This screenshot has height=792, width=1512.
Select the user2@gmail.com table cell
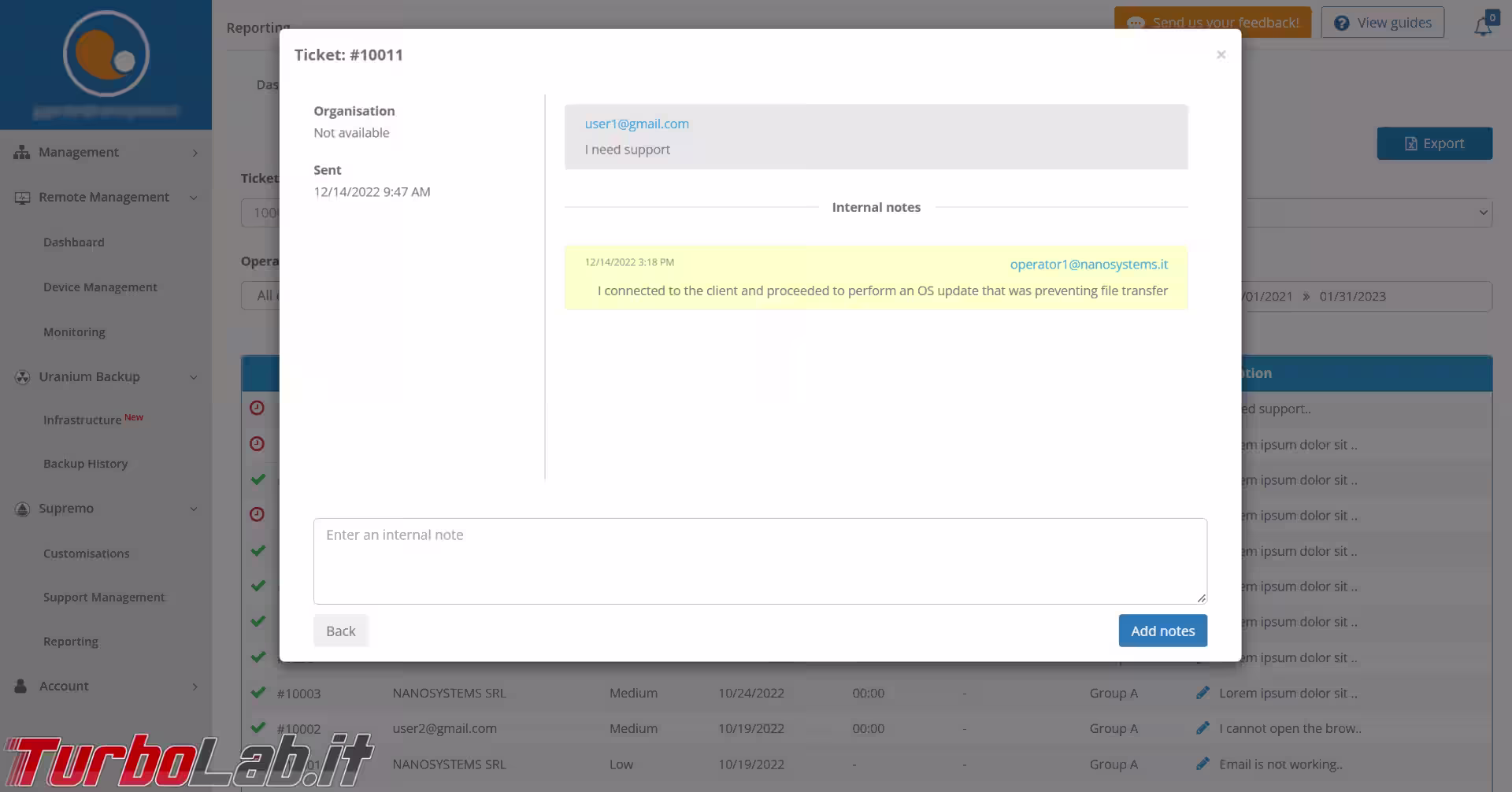click(x=444, y=728)
